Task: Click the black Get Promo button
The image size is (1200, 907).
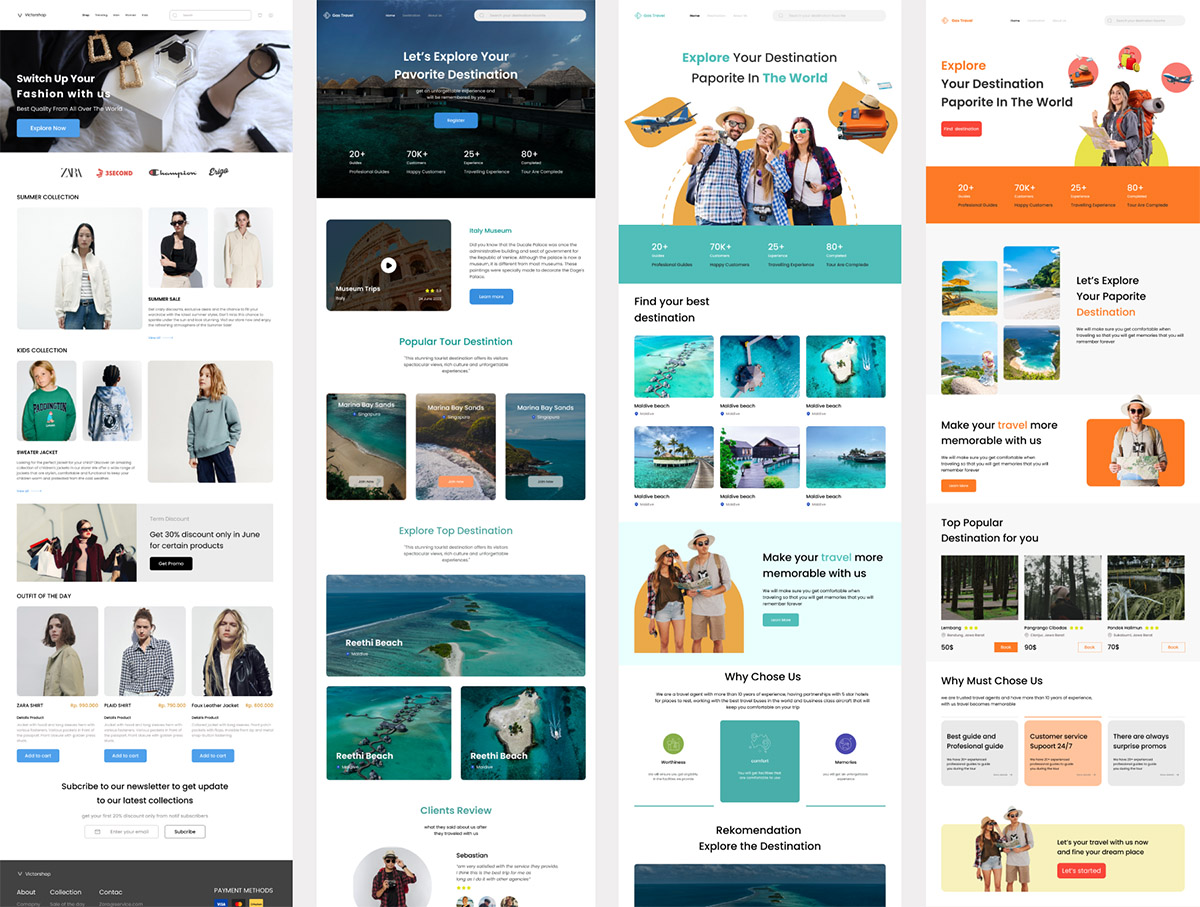Action: pos(170,564)
